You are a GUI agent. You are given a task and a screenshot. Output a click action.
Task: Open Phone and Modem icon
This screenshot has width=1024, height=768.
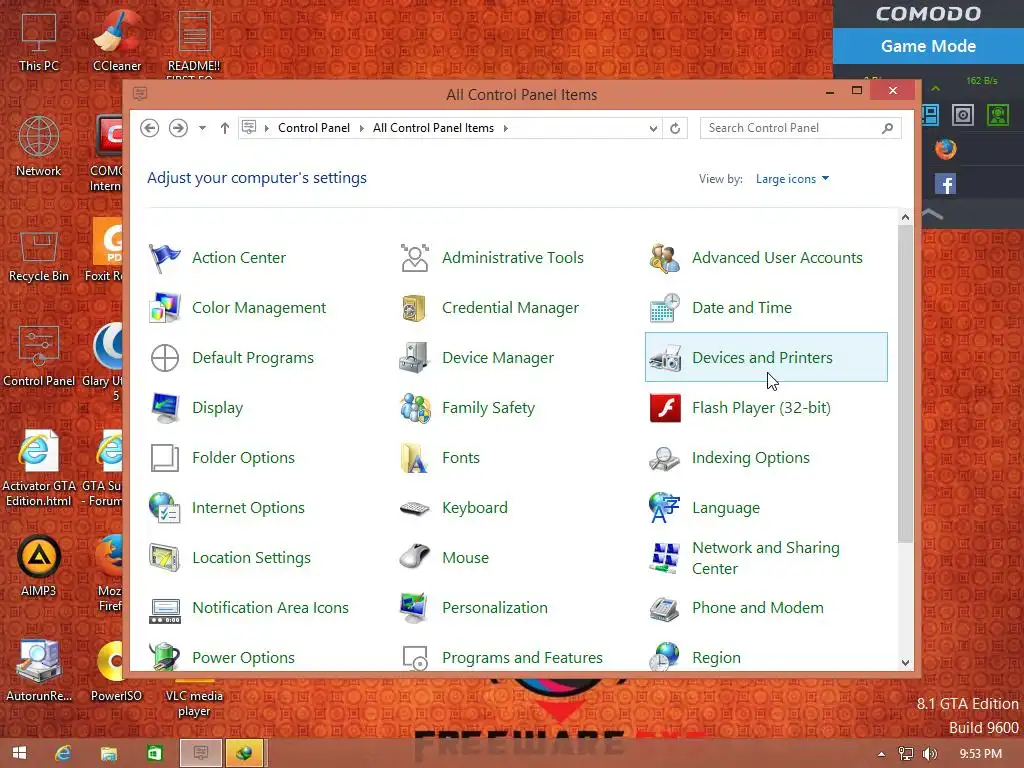[x=665, y=608]
